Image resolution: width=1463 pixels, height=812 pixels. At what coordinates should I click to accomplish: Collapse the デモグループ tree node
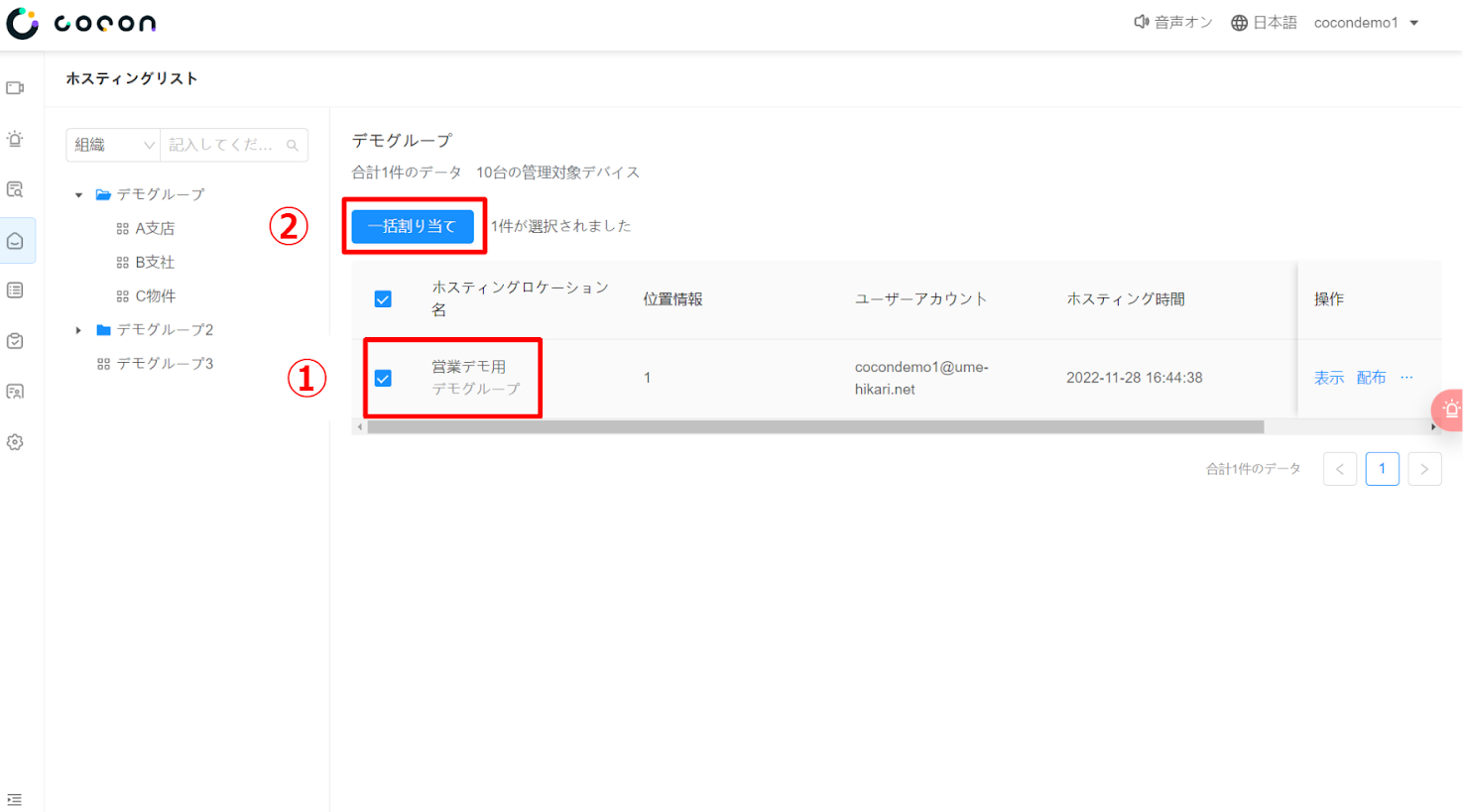(x=78, y=195)
